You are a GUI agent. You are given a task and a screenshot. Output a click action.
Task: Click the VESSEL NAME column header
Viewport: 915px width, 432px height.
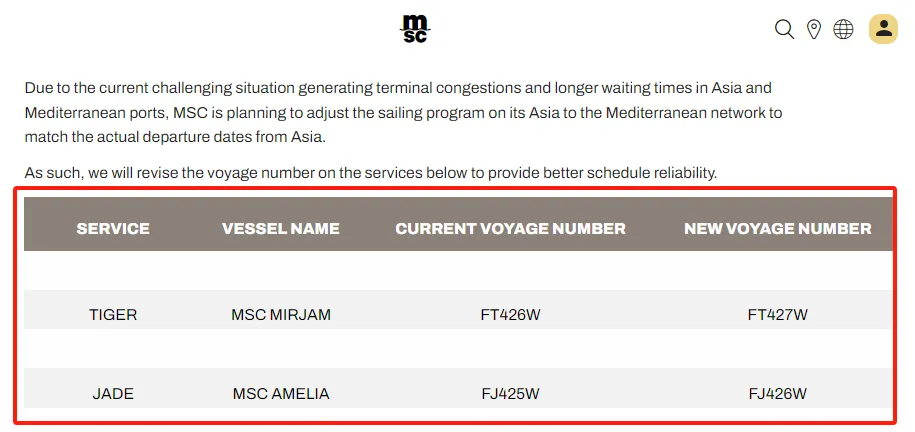[281, 228]
